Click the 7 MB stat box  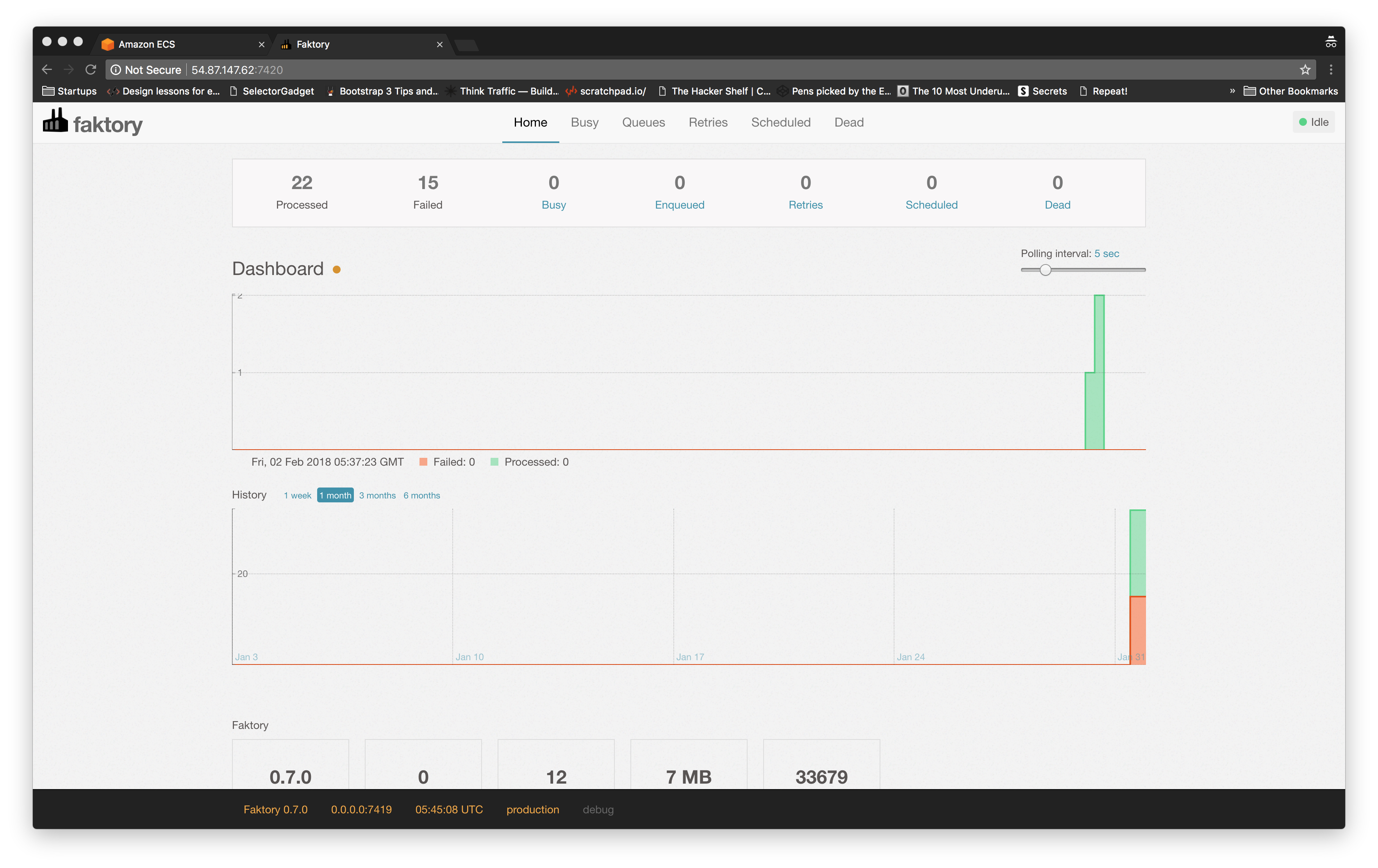[689, 764]
